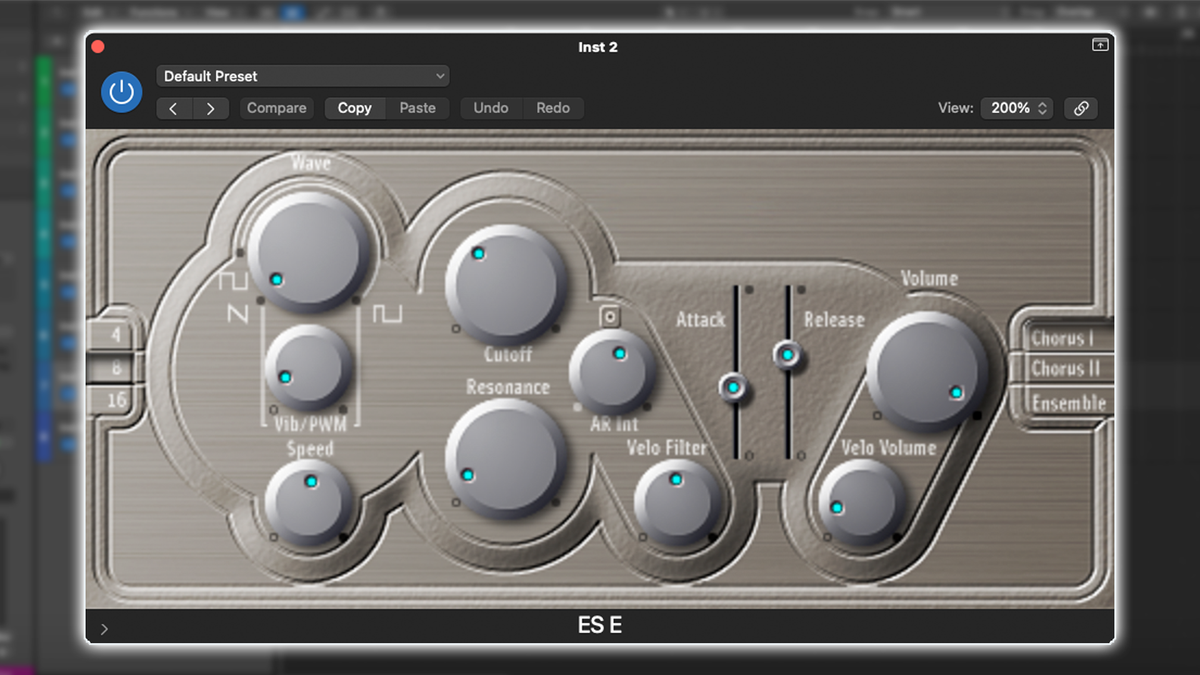Screen dimensions: 1200x675
Task: Undo the last change
Action: tap(491, 108)
